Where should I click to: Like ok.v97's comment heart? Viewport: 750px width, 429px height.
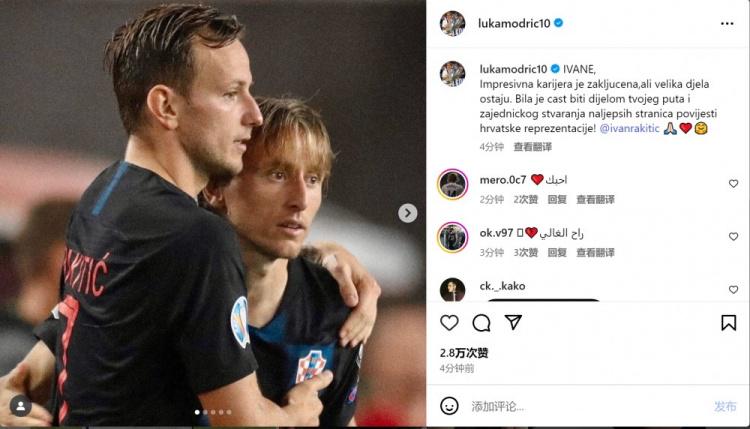(x=733, y=237)
